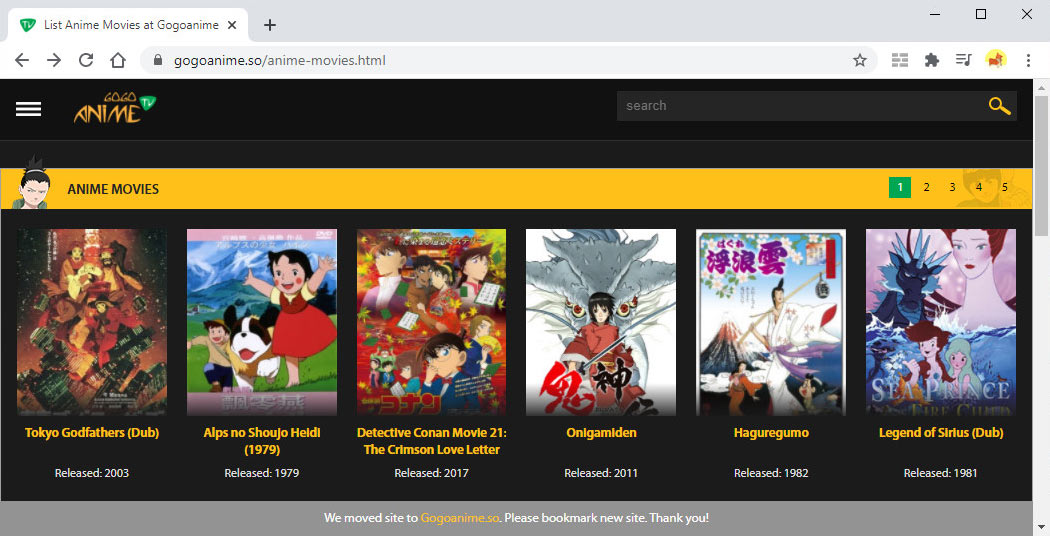
Task: Jump to page 5 of anime movies
Action: [x=1004, y=187]
